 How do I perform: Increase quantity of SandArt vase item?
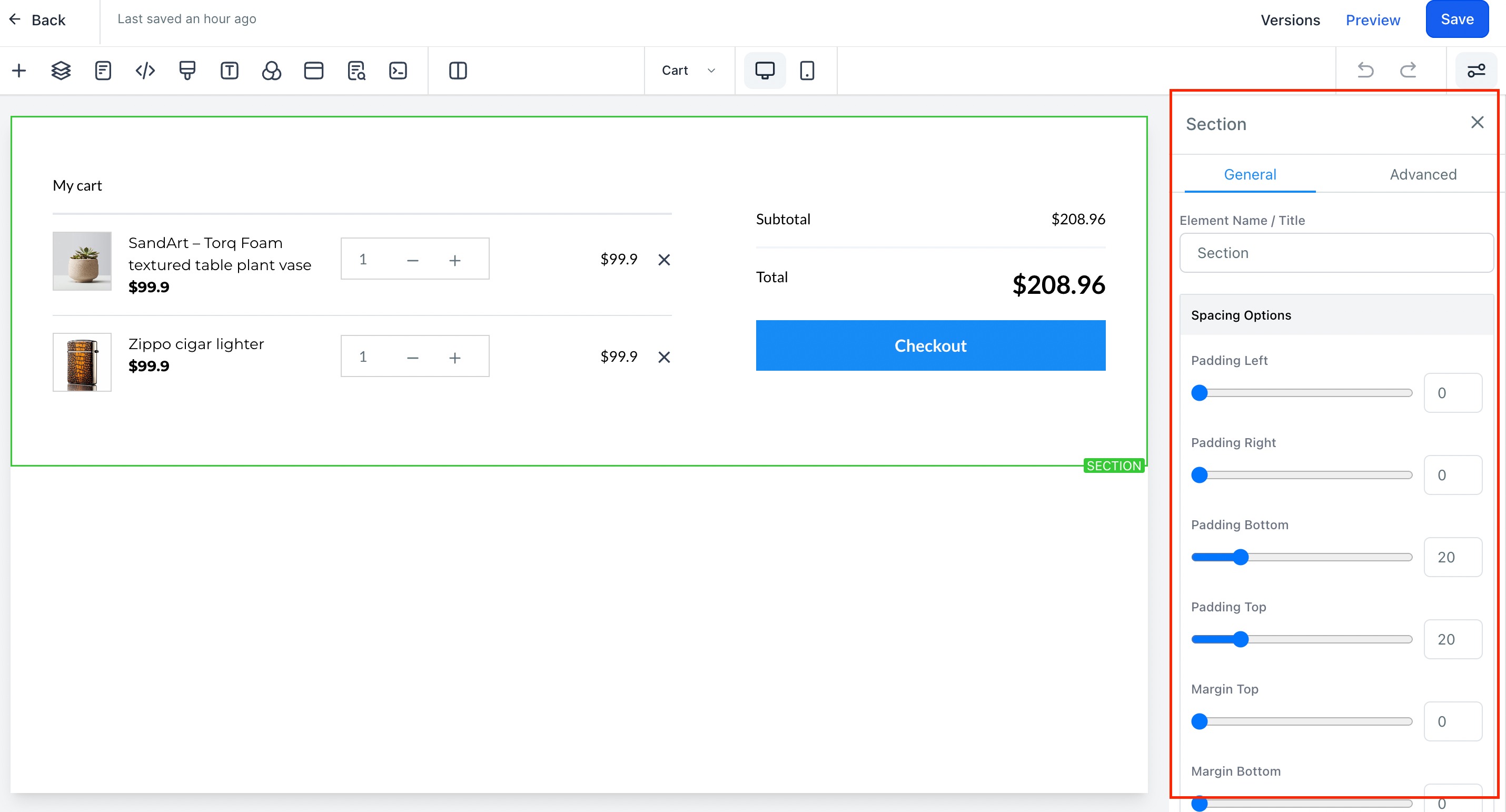click(455, 260)
